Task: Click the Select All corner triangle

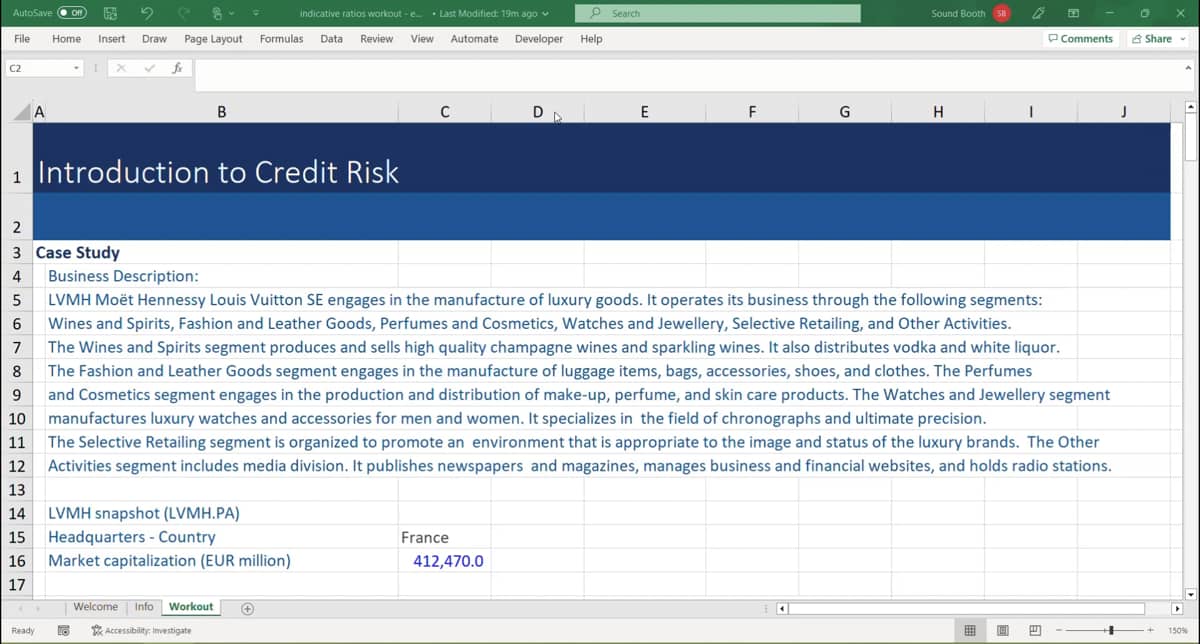Action: coord(20,112)
